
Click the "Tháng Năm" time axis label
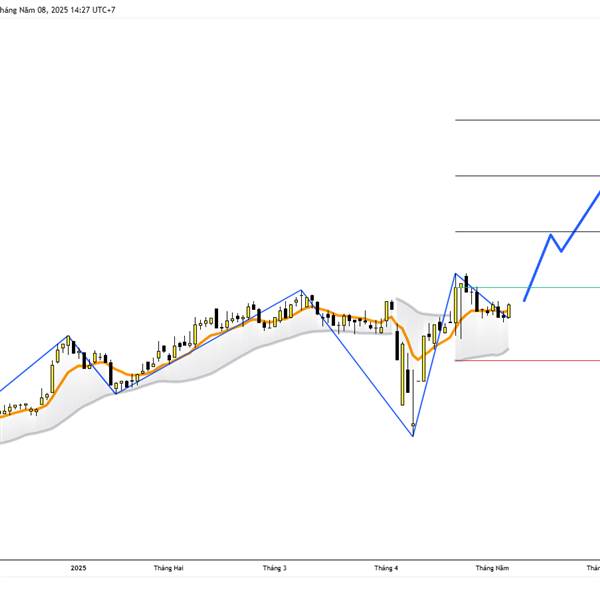(x=492, y=568)
